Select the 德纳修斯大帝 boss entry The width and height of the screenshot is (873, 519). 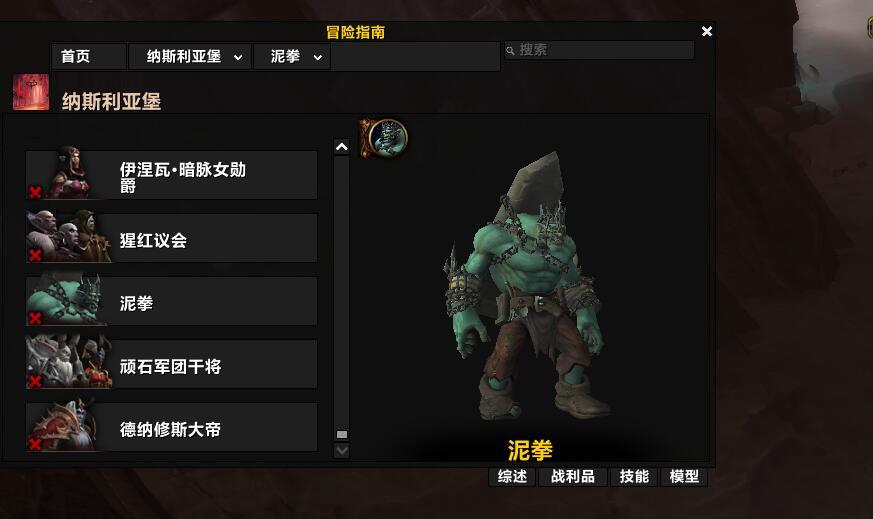[x=171, y=427]
